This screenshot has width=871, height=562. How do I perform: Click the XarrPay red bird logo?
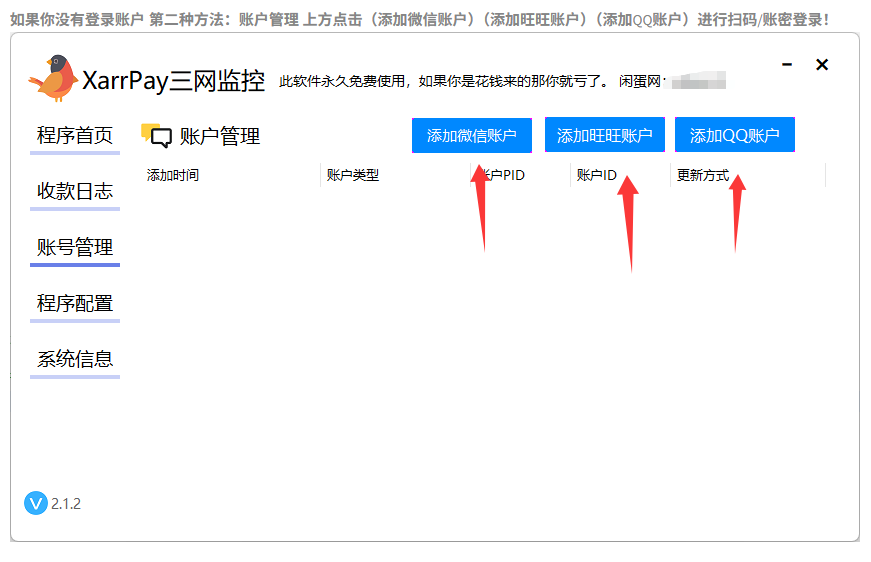pos(53,78)
